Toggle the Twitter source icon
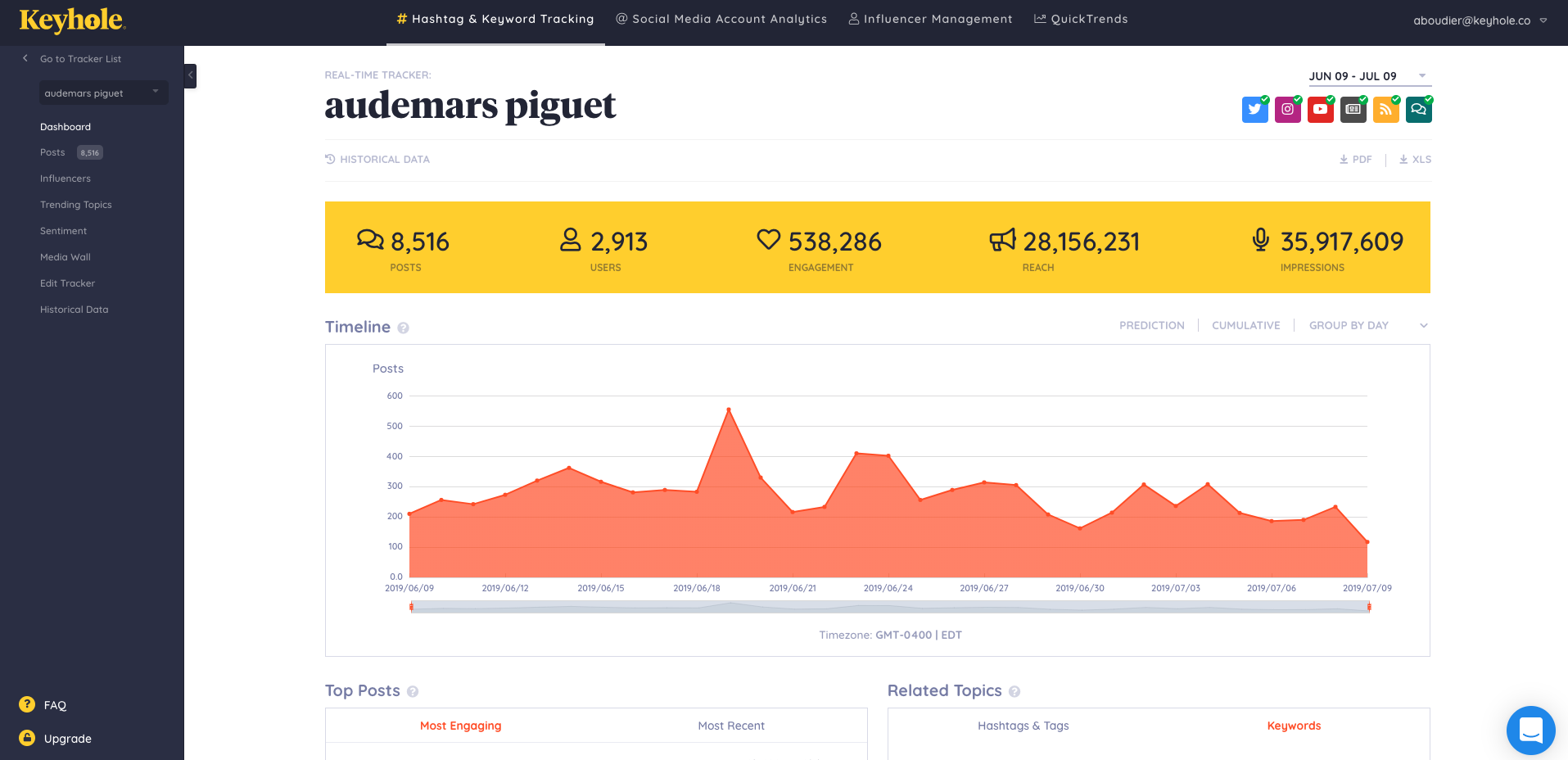 [x=1254, y=109]
